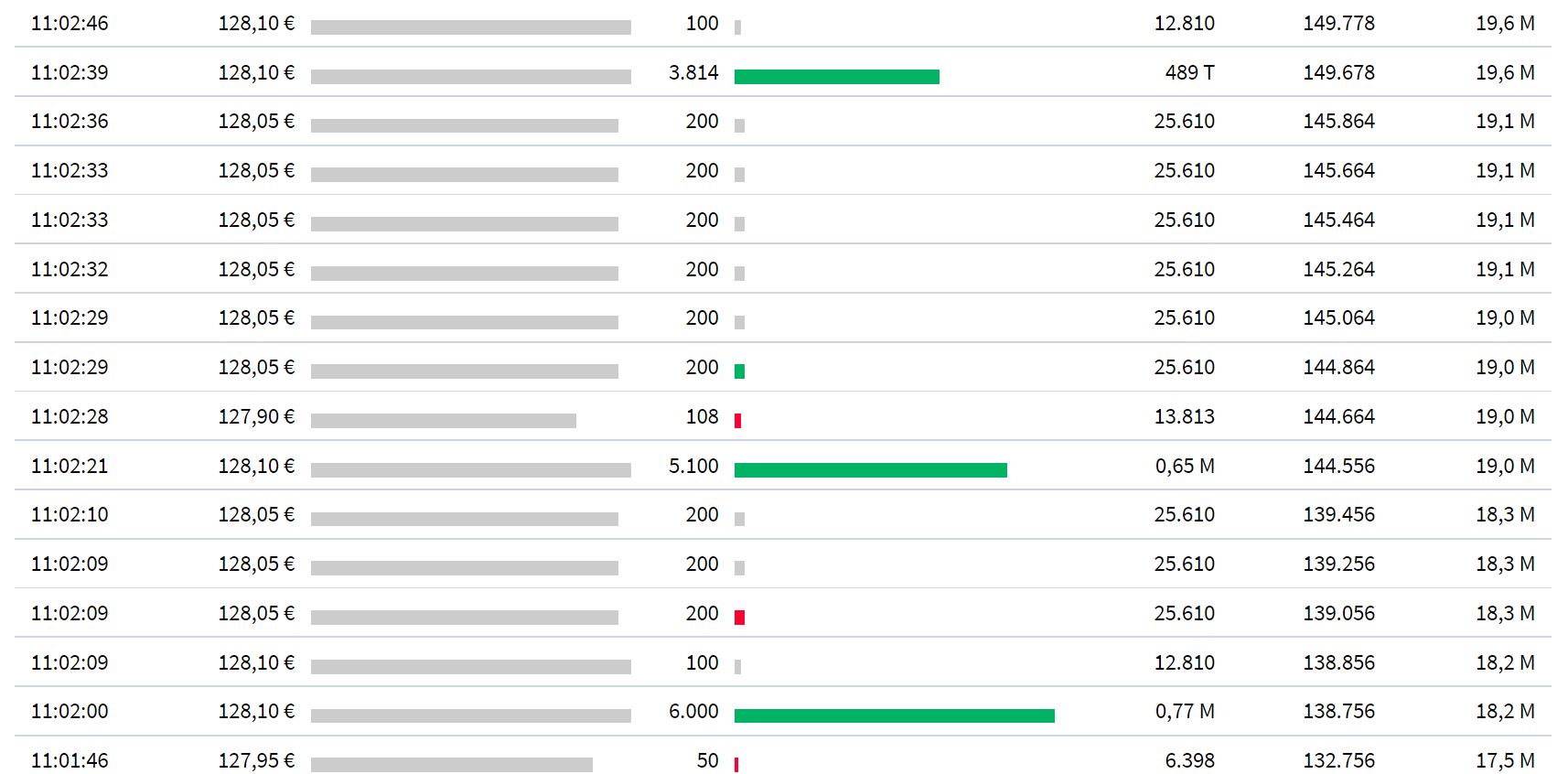Click the 17,5 M cumulative turnover value
The height and width of the screenshot is (774, 1568).
pos(1505,760)
